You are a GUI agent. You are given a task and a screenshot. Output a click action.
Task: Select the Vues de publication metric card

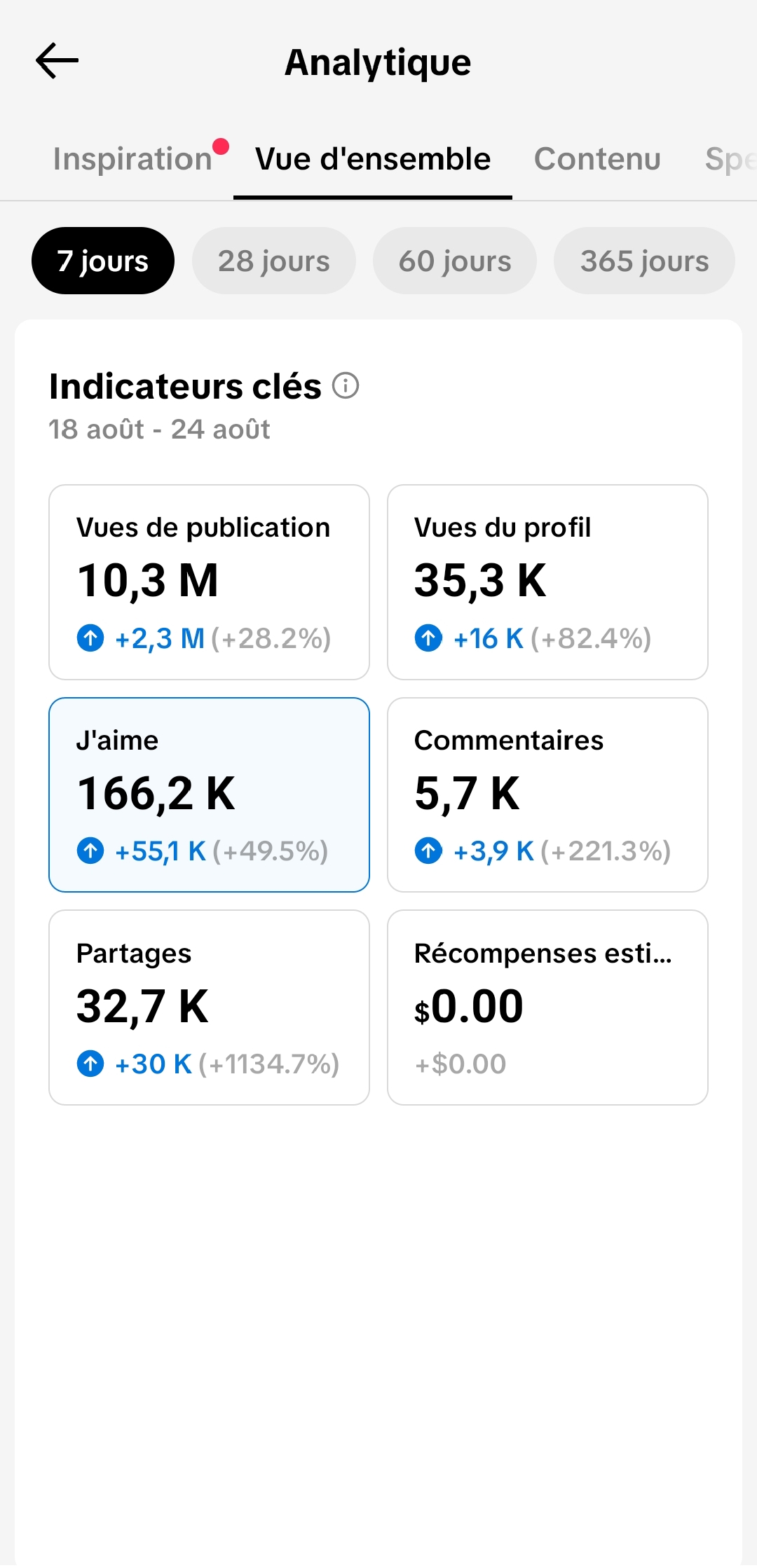click(209, 582)
